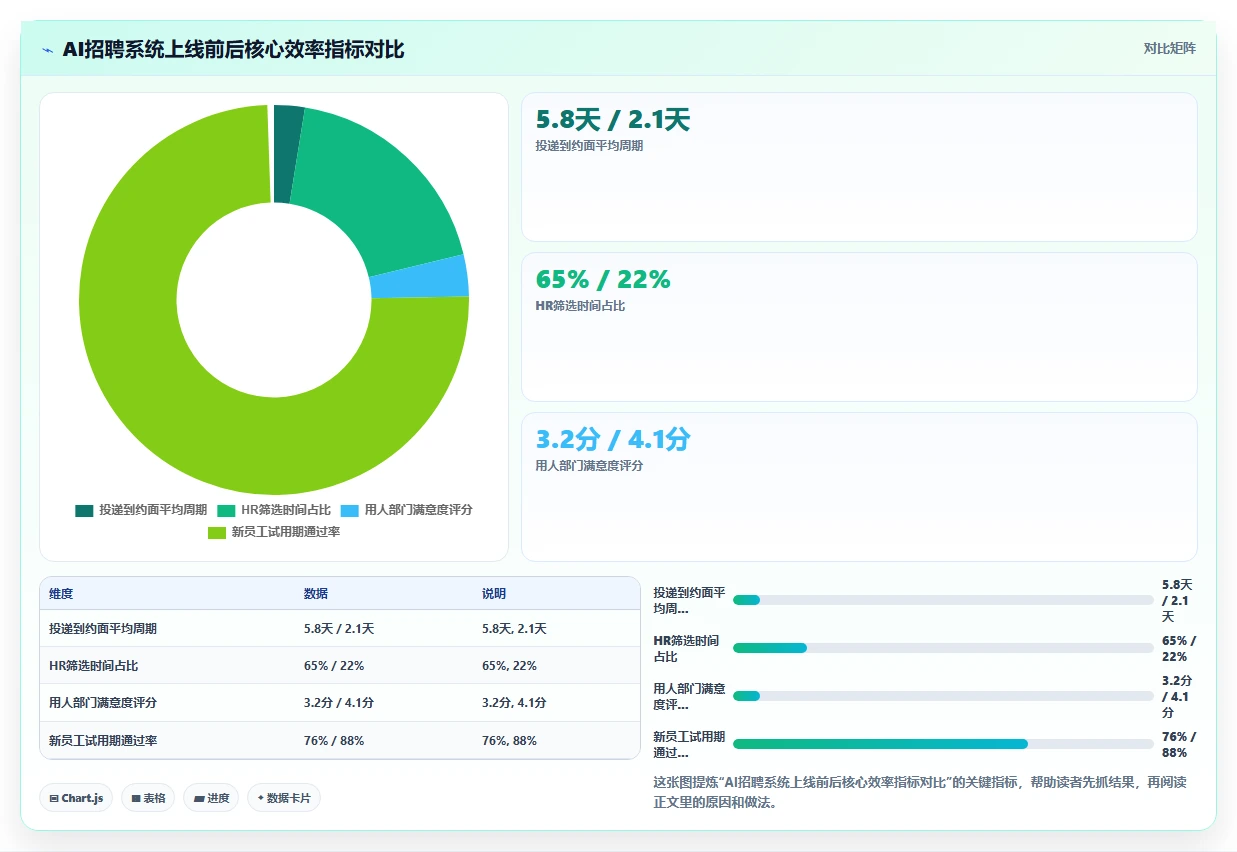Click the 数据卡片 tag chip
Image resolution: width=1237 pixels, height=852 pixels.
tap(284, 798)
